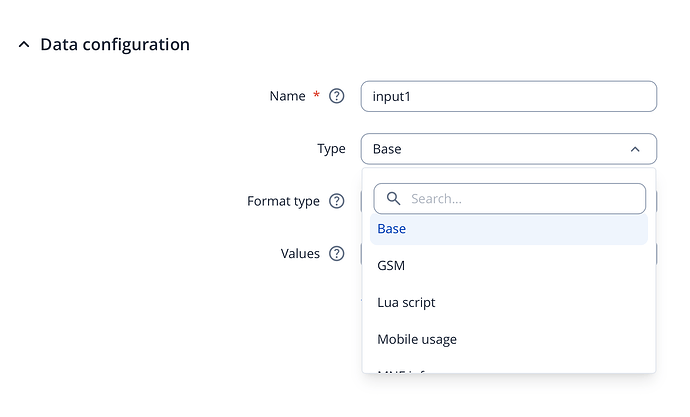The height and width of the screenshot is (417, 690).
Task: Click the red required asterisk by Name
Action: (x=317, y=95)
